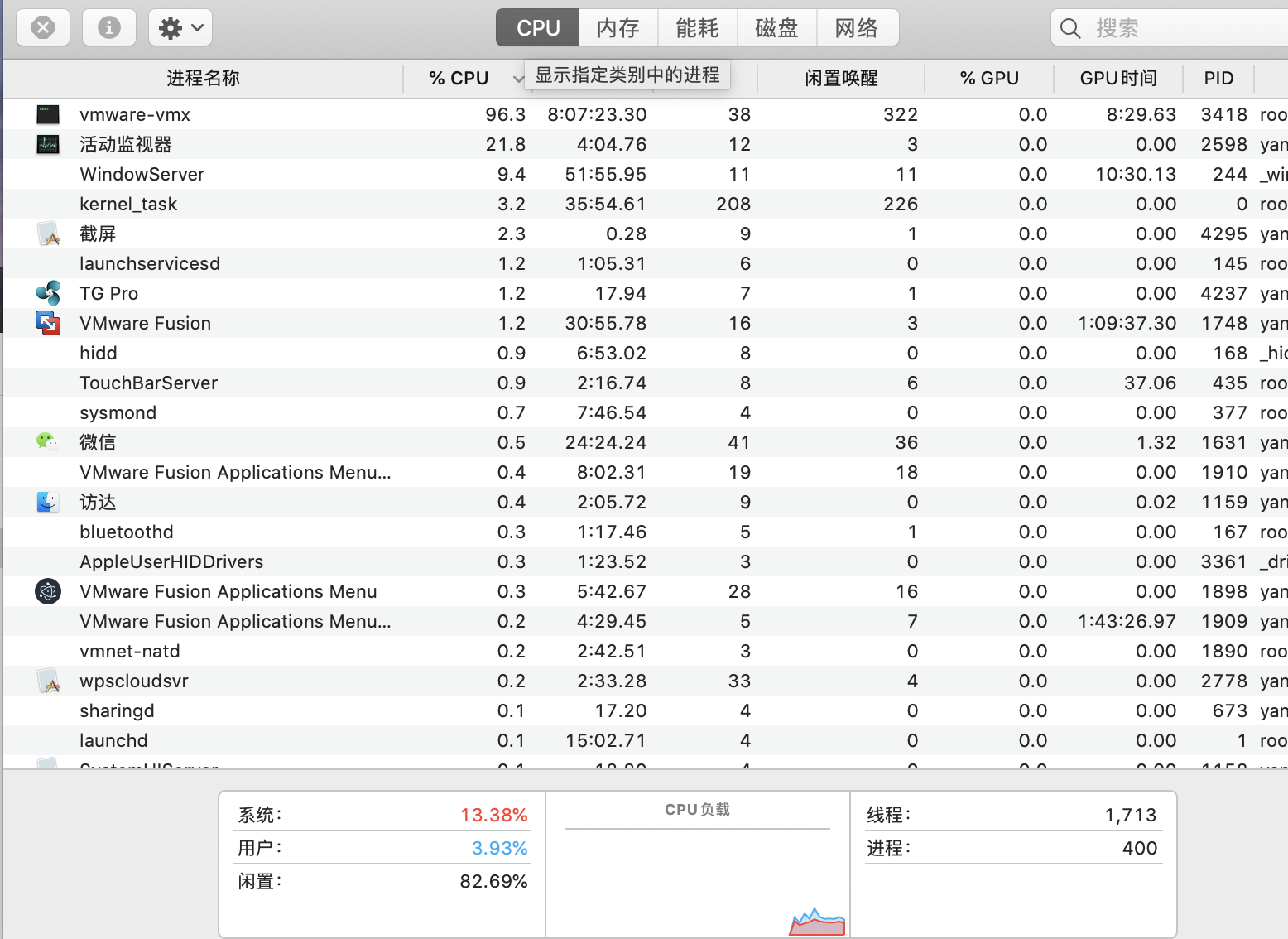
Task: Open the 磁盘 disk tab
Action: coord(776,28)
